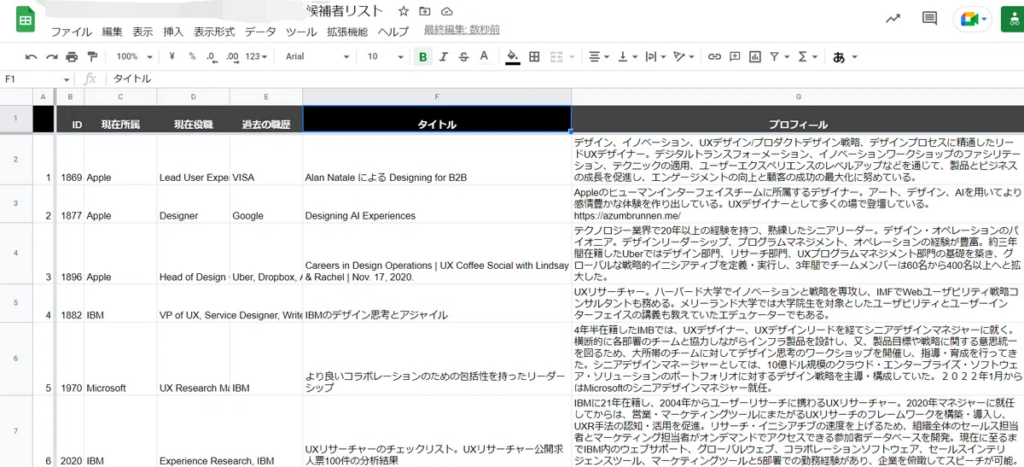Redo the last action
The height and width of the screenshot is (467, 1024).
click(52, 57)
